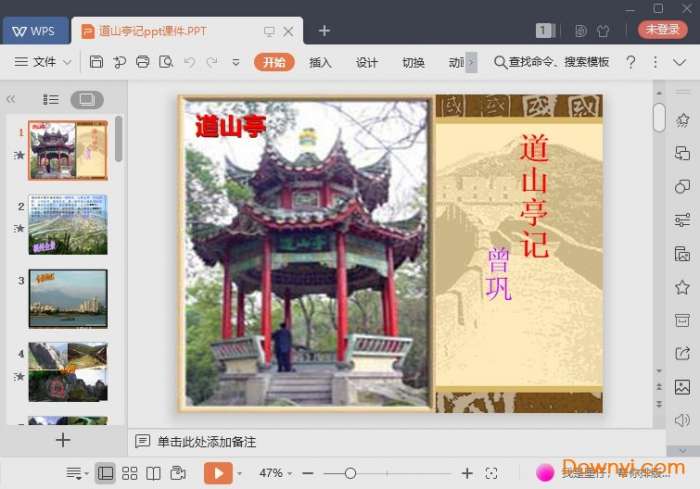The height and width of the screenshot is (489, 700).
Task: Switch to slide sorter grid view
Action: click(x=130, y=473)
